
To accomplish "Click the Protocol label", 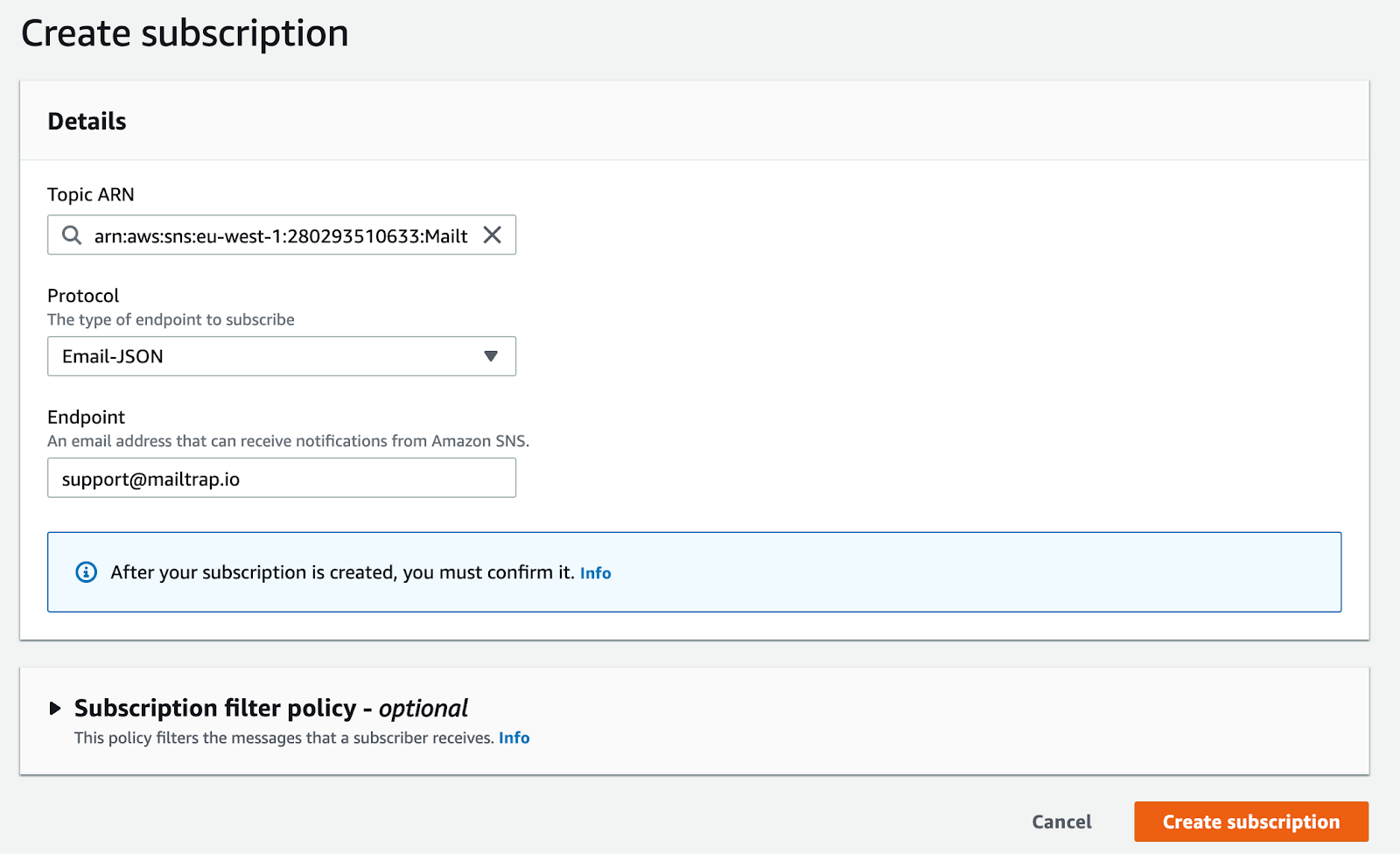I will 83,296.
